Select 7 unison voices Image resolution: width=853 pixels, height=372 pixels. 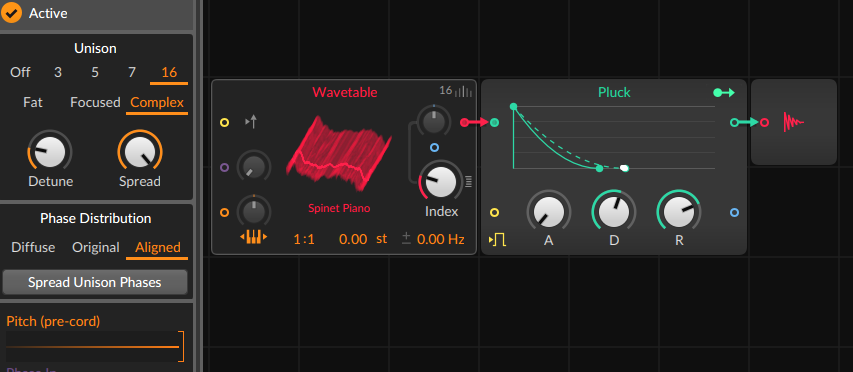(132, 72)
